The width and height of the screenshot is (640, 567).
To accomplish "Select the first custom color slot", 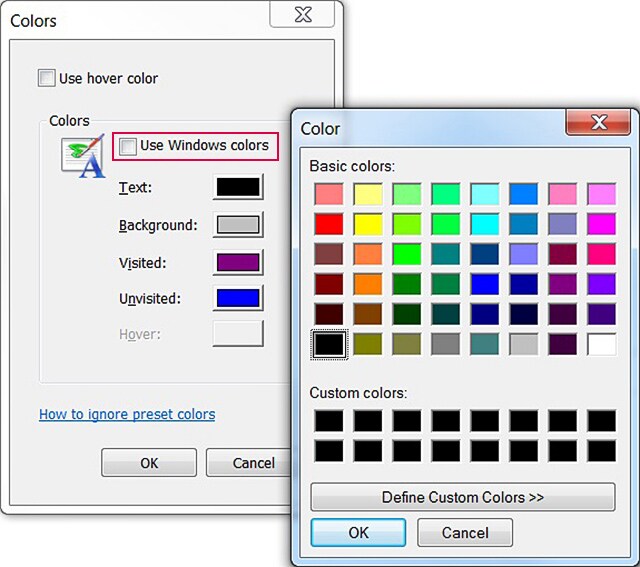I will 329,421.
